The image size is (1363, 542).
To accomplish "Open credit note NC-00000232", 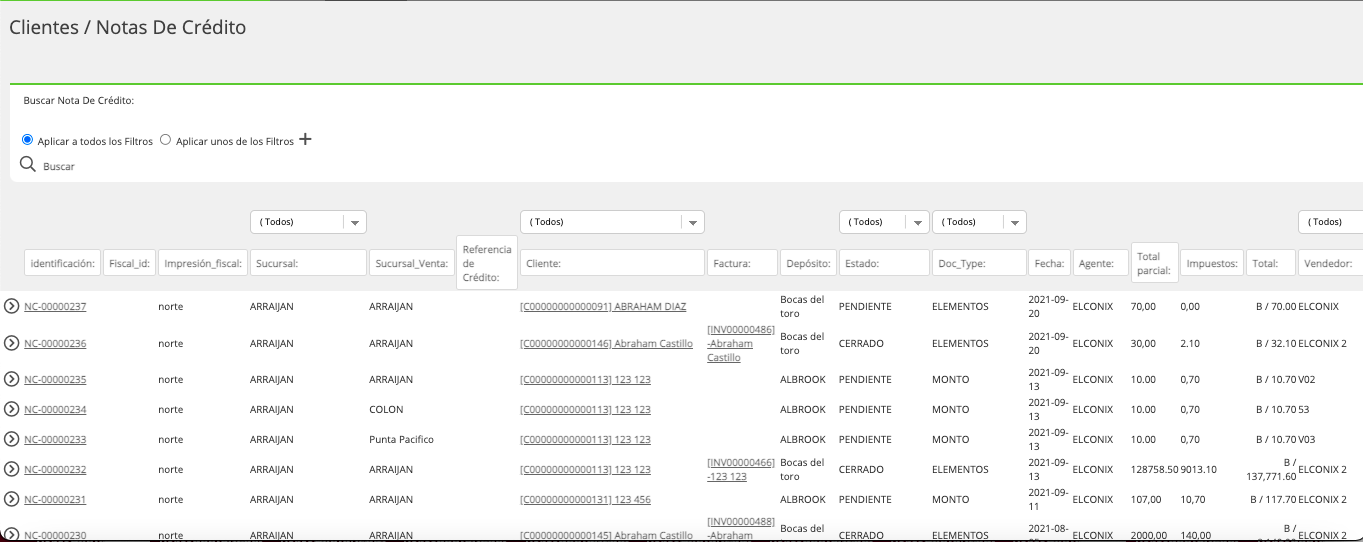I will [x=55, y=469].
